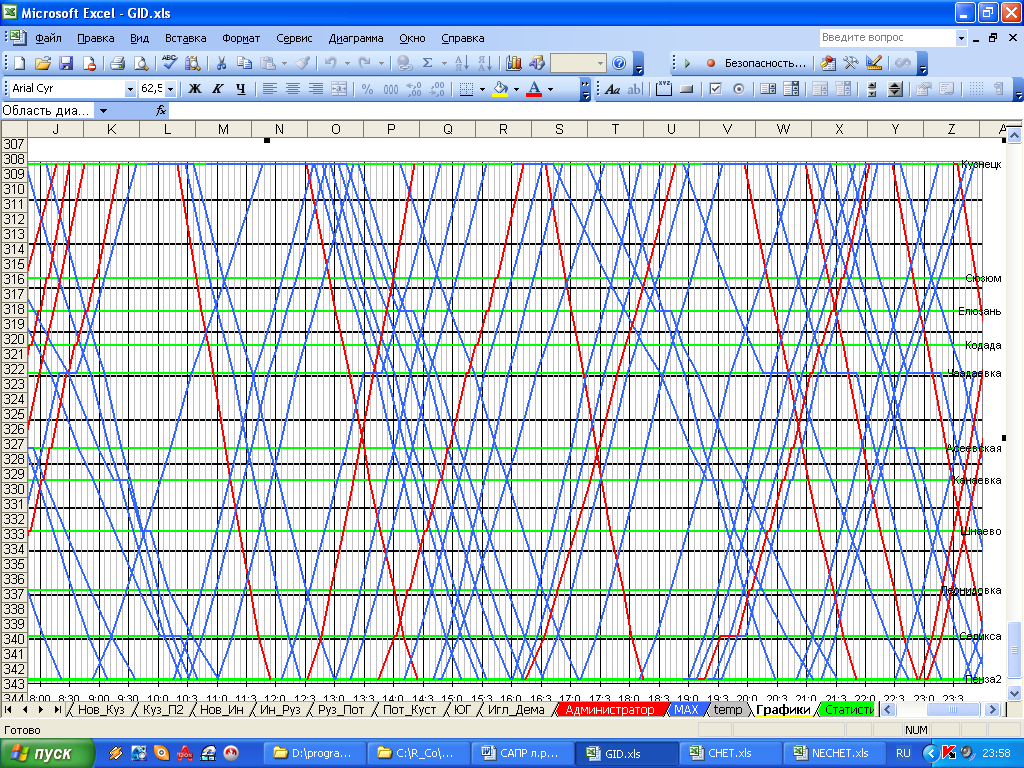Toggle Design Mode ruler icon
The height and width of the screenshot is (768, 1024).
pyautogui.click(x=874, y=63)
